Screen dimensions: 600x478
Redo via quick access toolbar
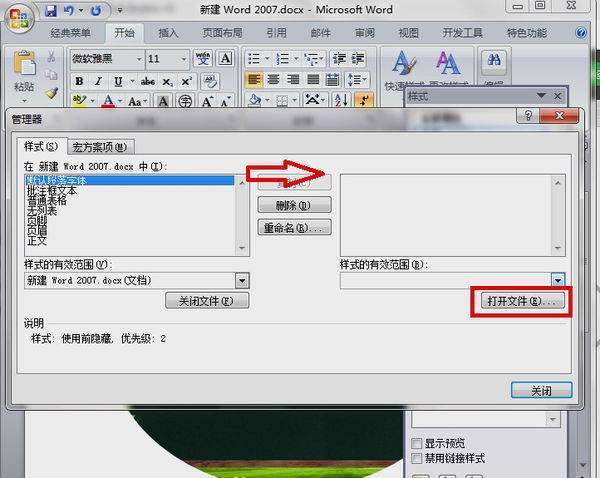click(x=96, y=10)
